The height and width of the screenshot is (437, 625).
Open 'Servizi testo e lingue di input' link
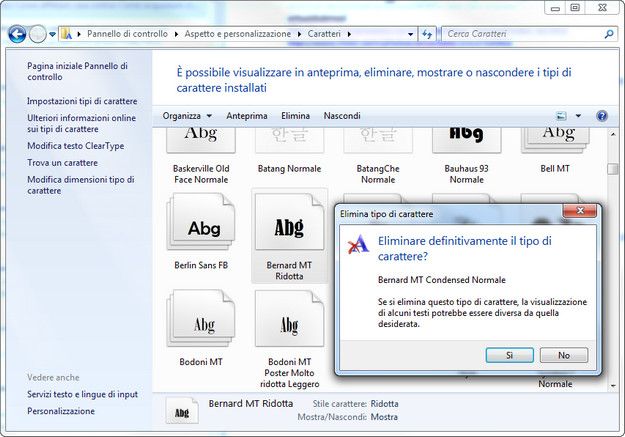(83, 394)
